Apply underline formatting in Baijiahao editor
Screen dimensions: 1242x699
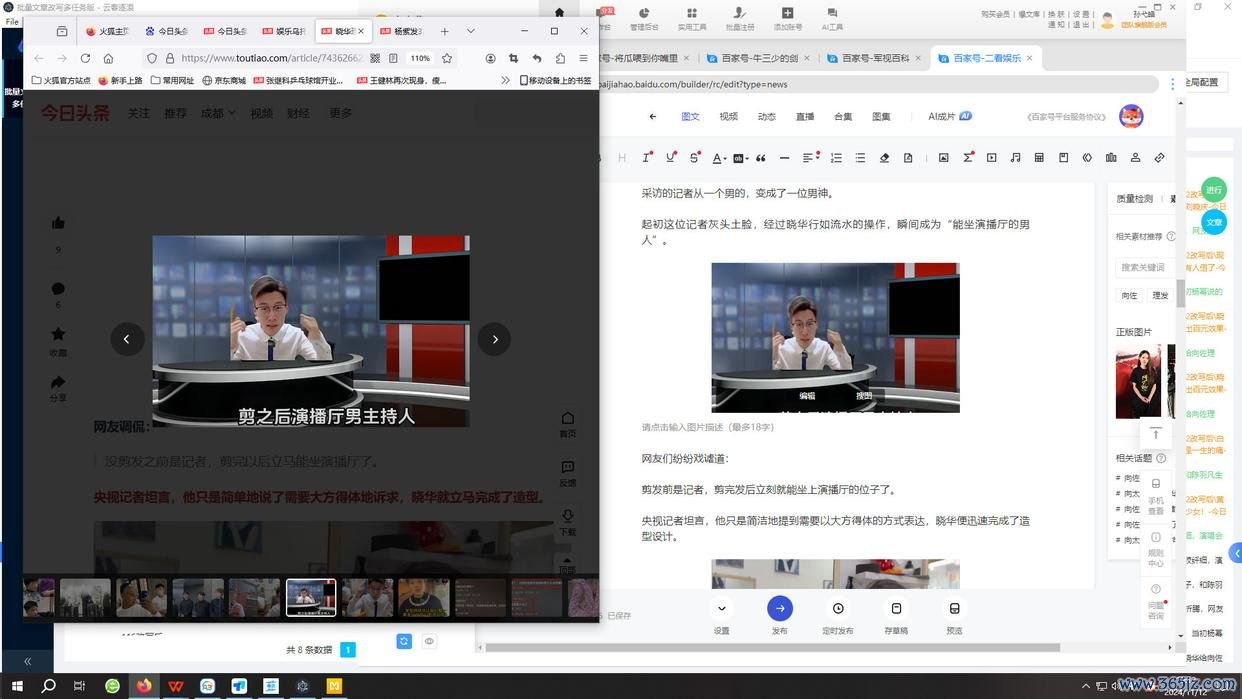(670, 158)
